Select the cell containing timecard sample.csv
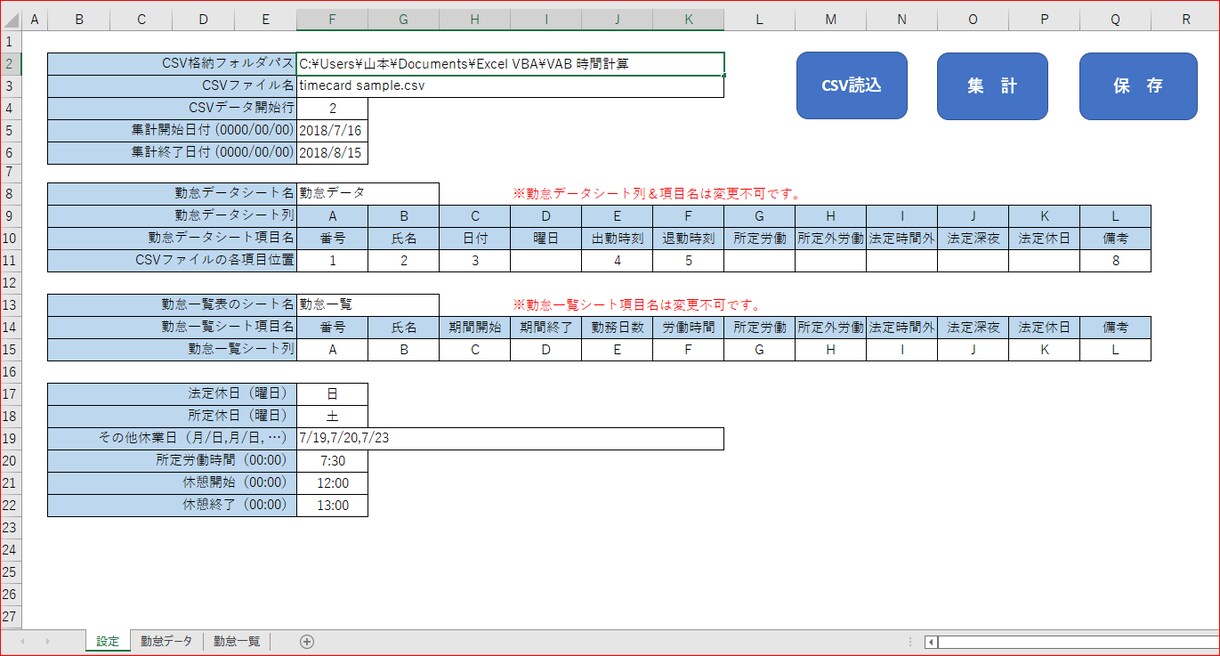Viewport: 1220px width, 656px height. (x=511, y=86)
